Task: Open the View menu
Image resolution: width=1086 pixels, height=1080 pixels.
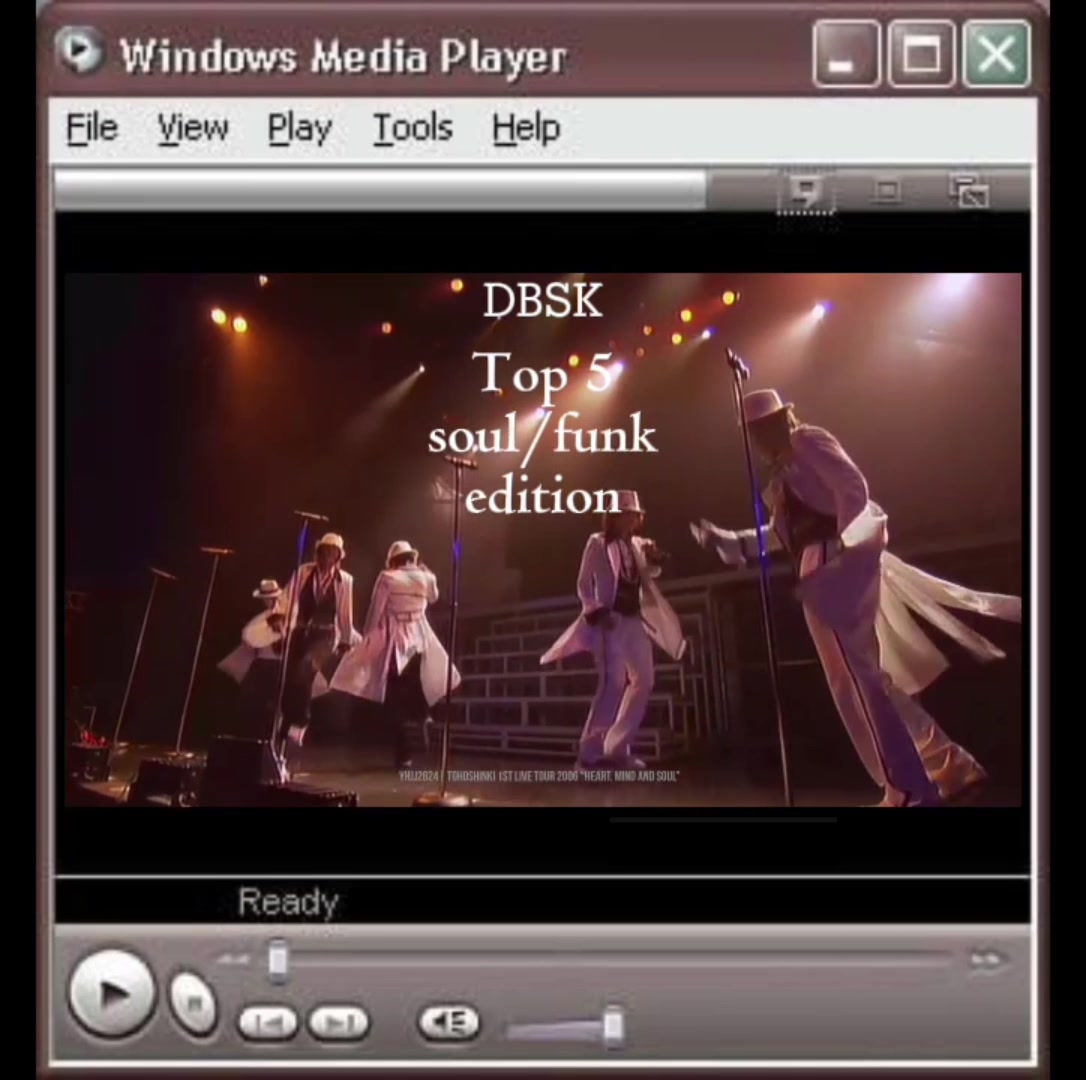Action: click(193, 129)
